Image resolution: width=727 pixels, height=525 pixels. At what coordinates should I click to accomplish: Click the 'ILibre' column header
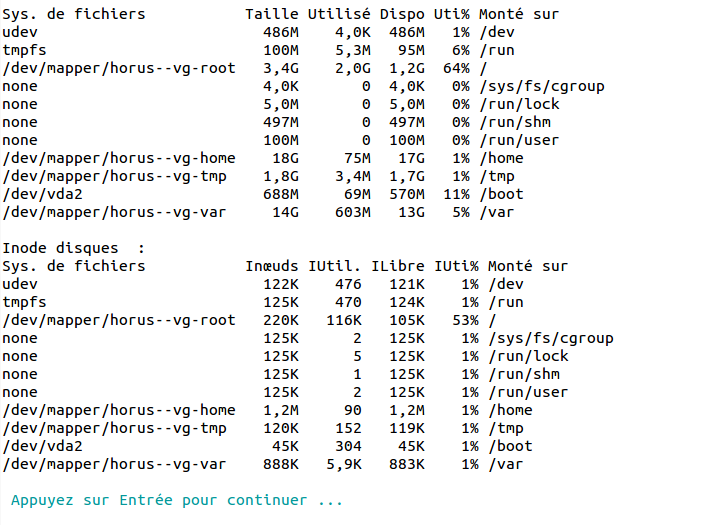click(x=398, y=266)
